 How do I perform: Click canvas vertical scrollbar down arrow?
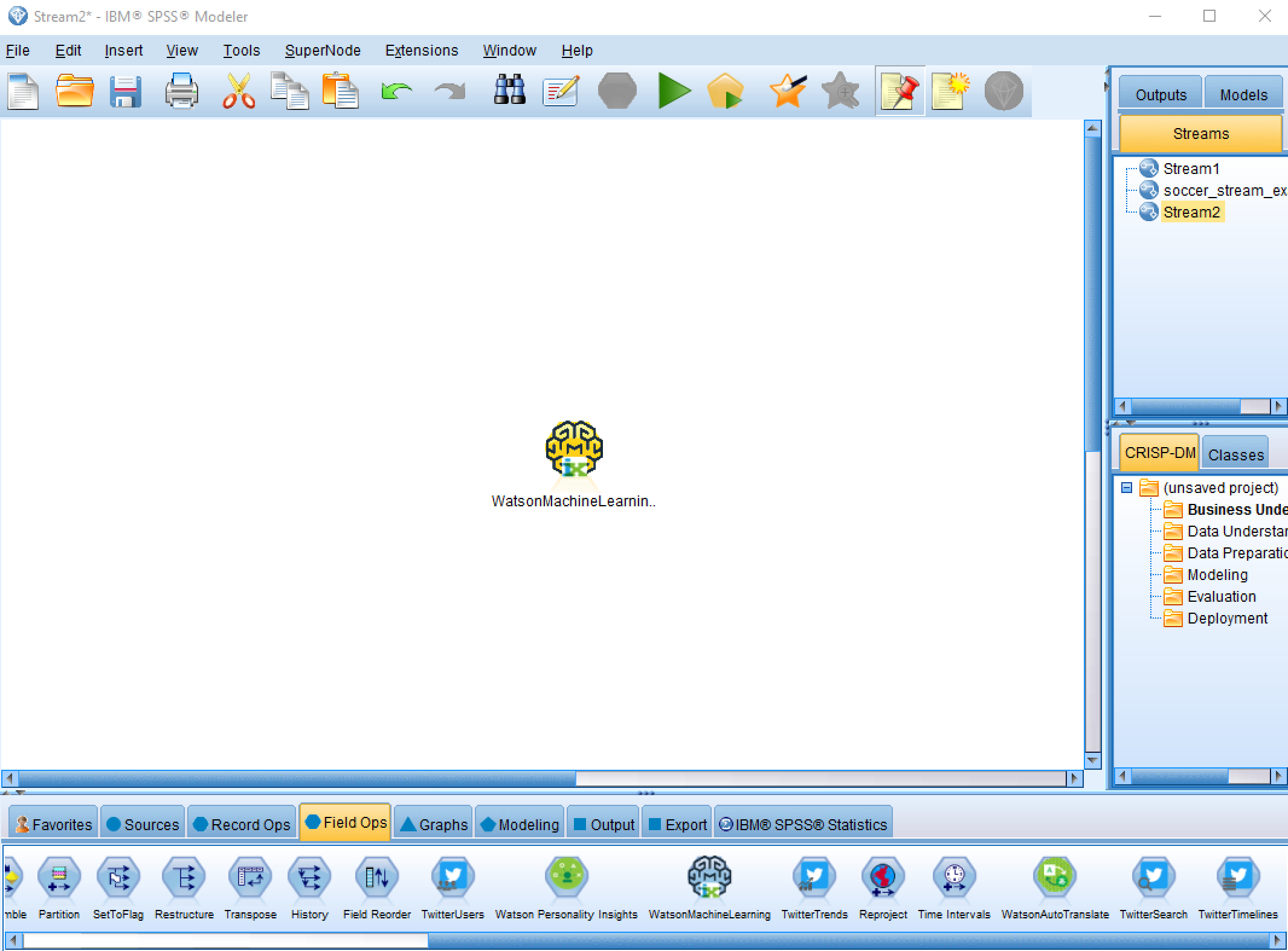tap(1092, 760)
